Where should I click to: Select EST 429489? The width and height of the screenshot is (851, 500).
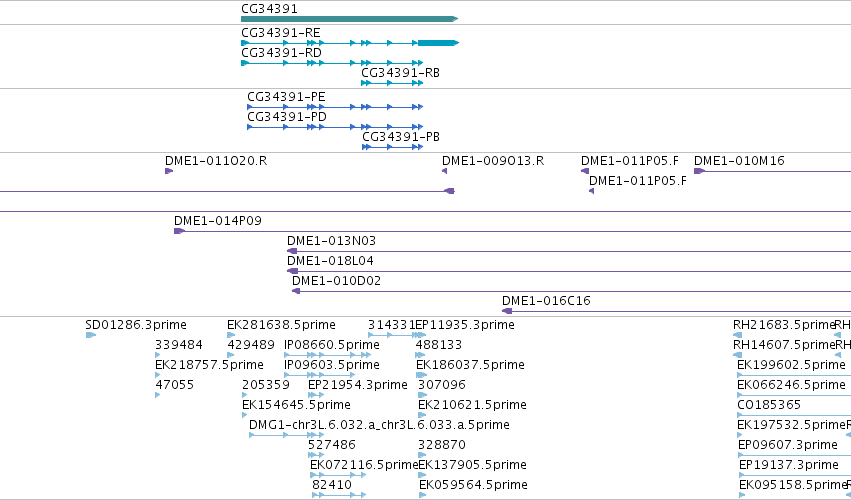click(x=231, y=355)
